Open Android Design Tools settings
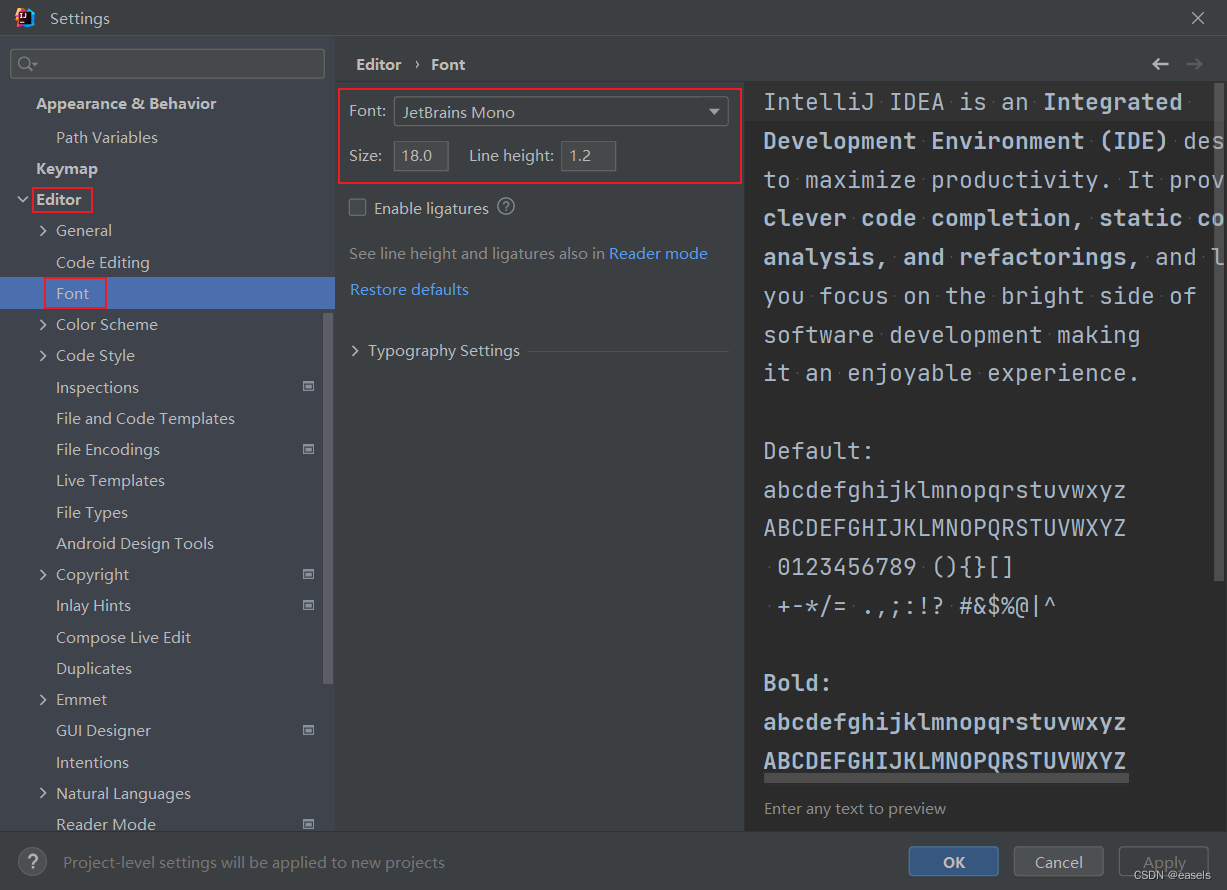Viewport: 1227px width, 890px height. [135, 543]
